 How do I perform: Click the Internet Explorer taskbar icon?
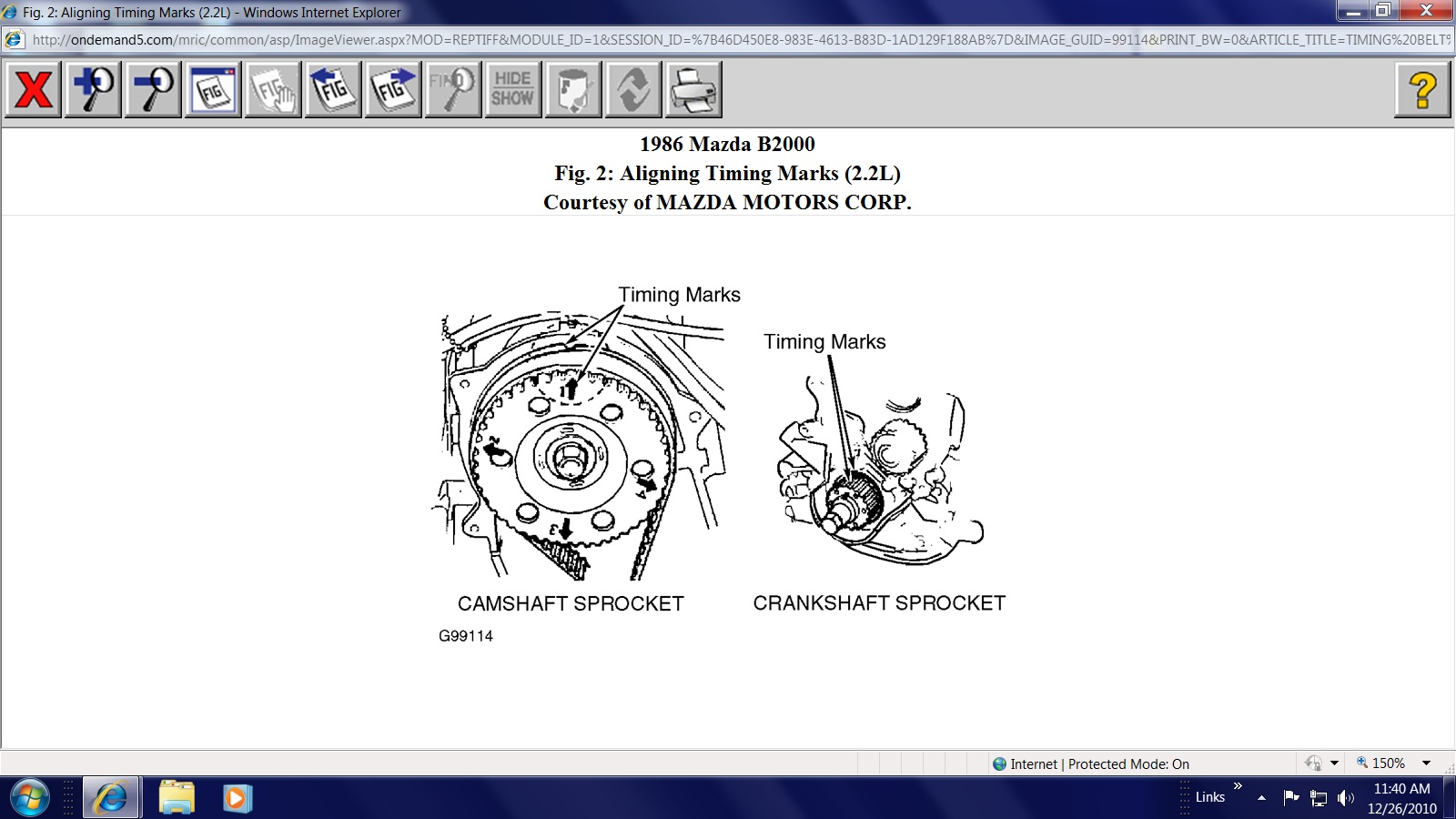point(111,798)
